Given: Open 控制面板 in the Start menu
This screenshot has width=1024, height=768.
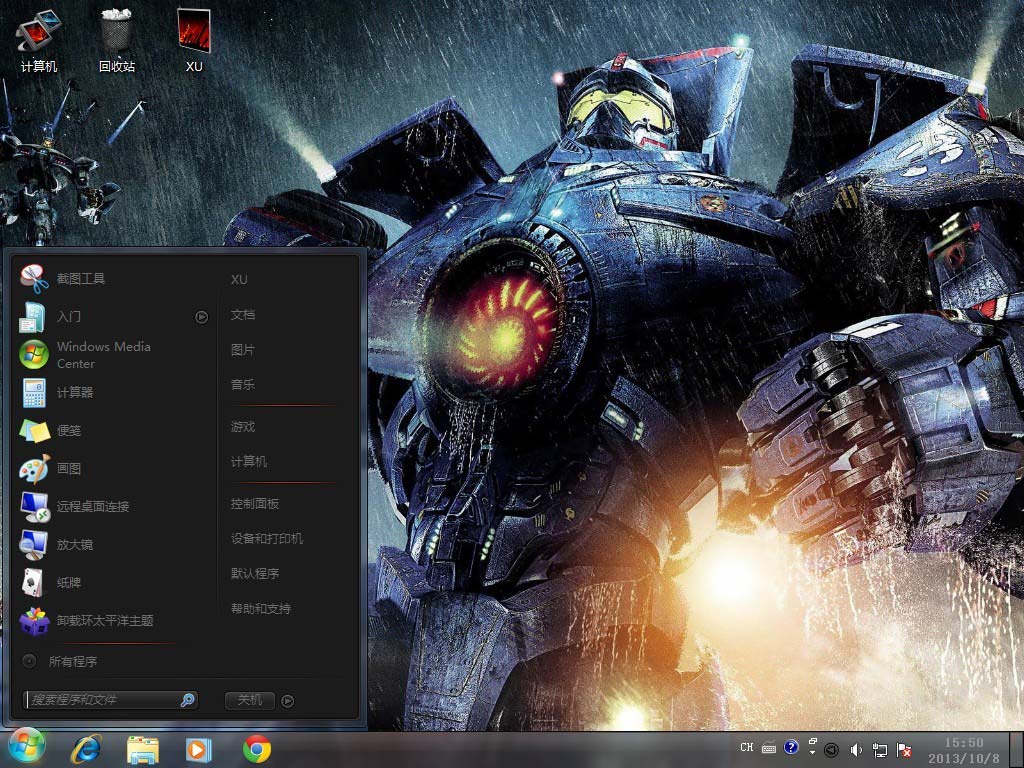Looking at the screenshot, I should pyautogui.click(x=255, y=504).
